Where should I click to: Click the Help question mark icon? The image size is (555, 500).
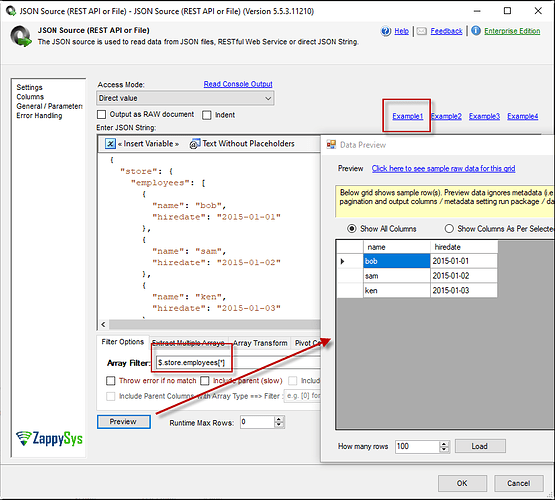[x=386, y=31]
